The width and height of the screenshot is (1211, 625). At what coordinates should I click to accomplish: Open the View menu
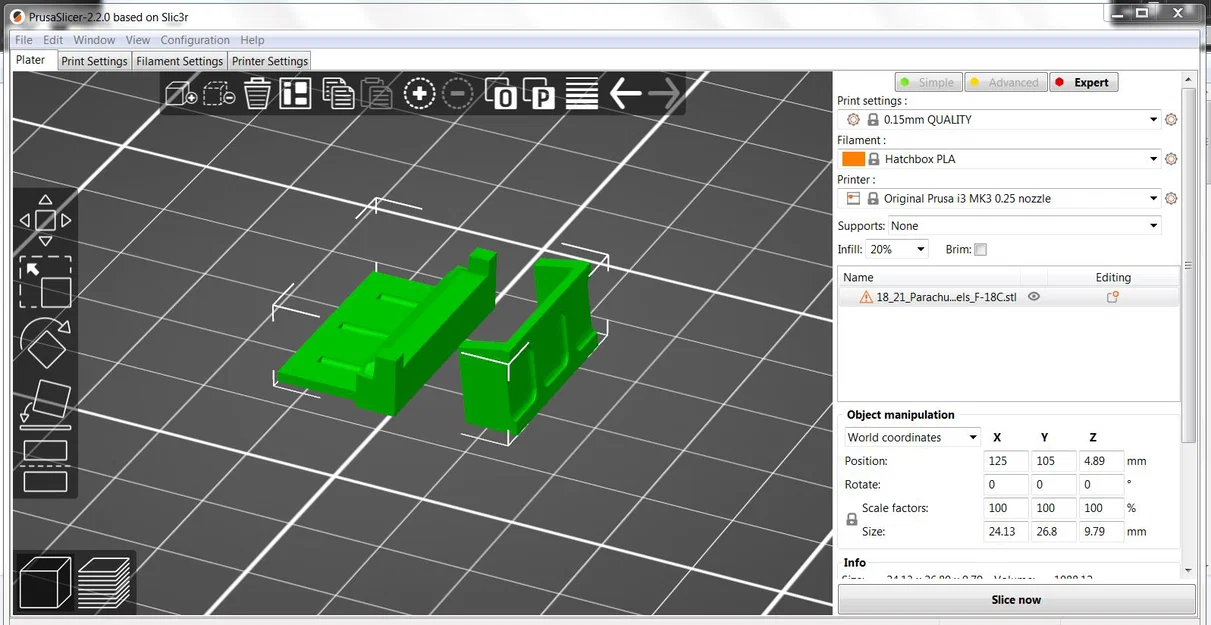(x=138, y=40)
